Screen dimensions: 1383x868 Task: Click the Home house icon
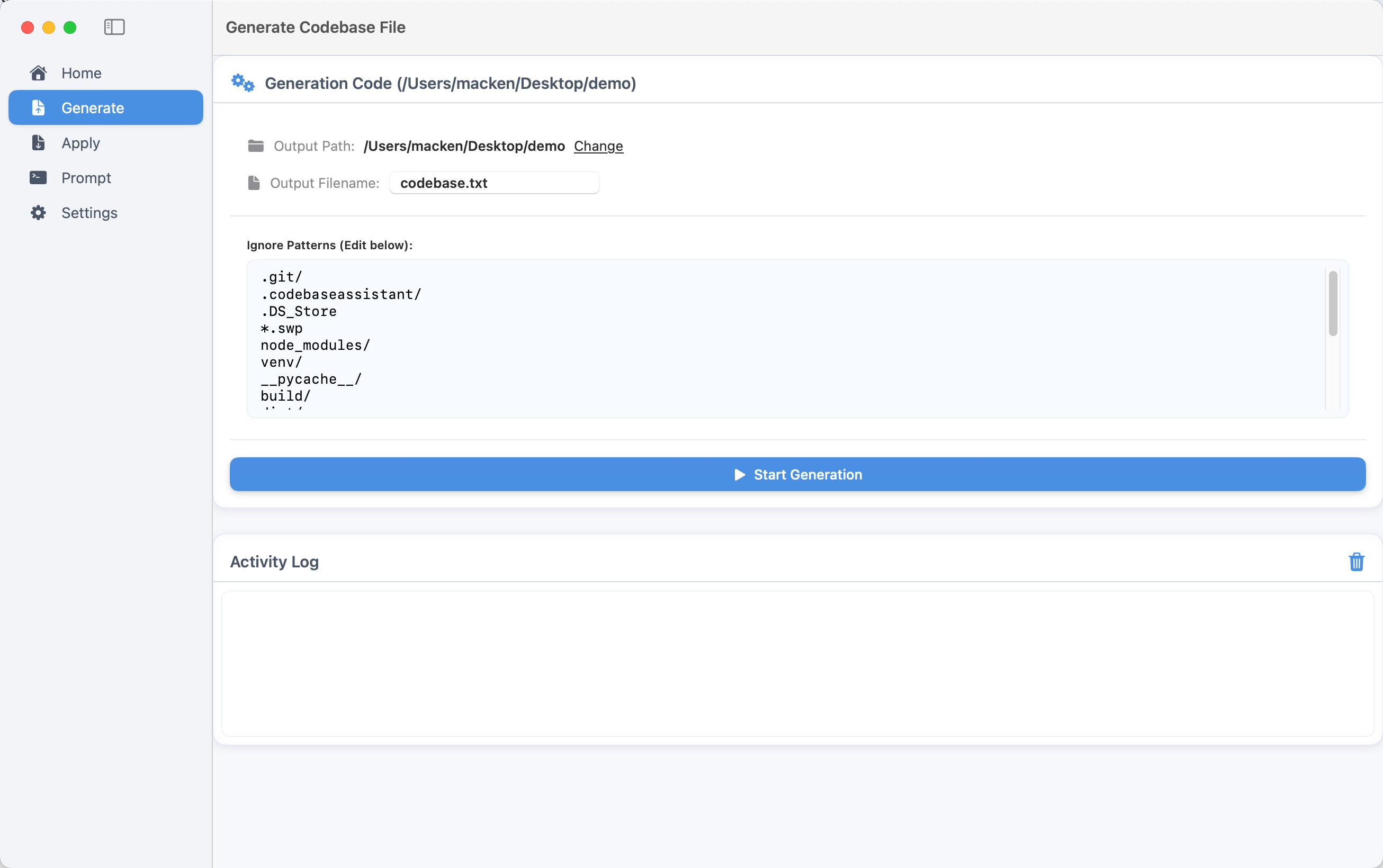pos(39,73)
